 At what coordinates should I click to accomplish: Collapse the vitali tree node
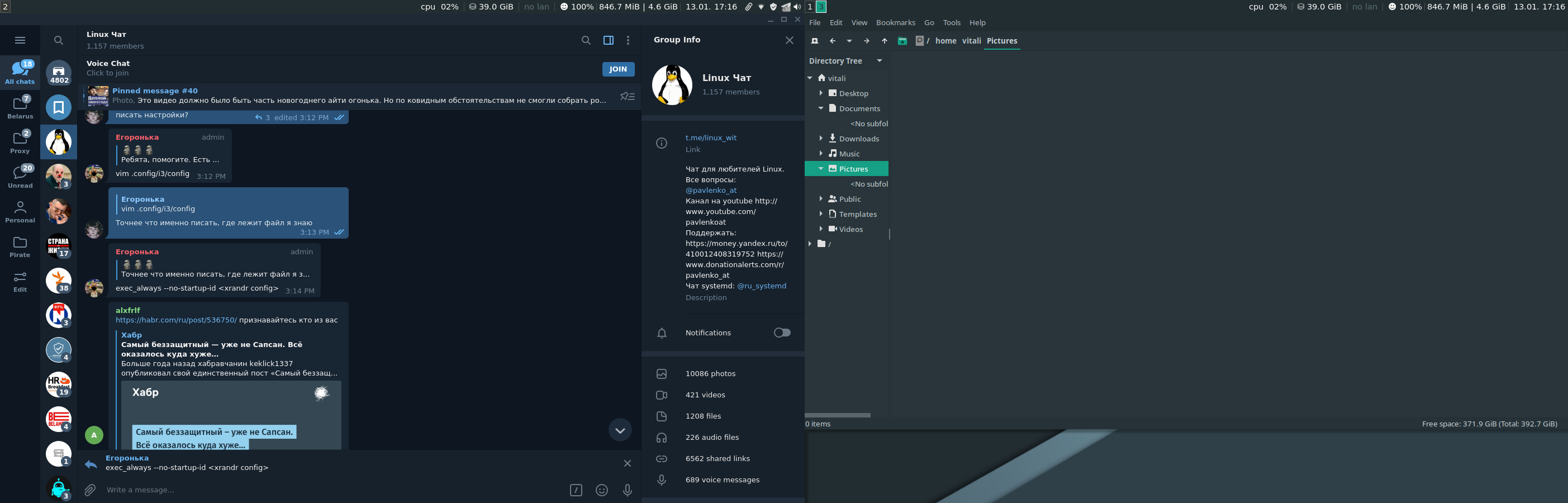pos(810,78)
